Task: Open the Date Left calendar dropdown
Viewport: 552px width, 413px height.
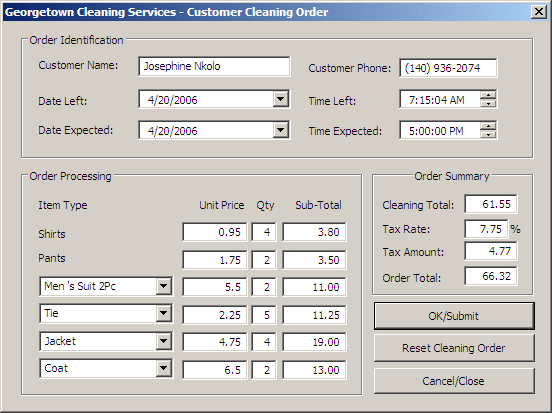Action: tap(281, 99)
